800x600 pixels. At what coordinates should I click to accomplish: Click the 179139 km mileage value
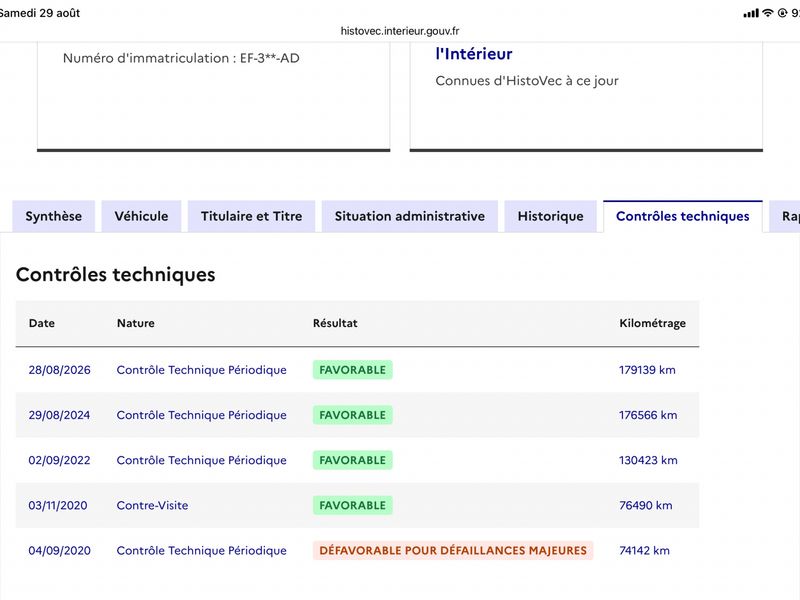pyautogui.click(x=647, y=370)
